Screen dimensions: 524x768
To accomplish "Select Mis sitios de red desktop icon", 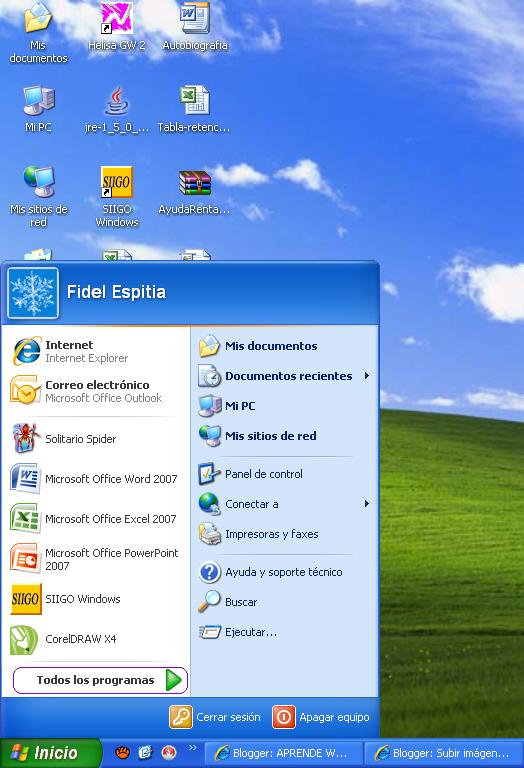I will tap(38, 197).
